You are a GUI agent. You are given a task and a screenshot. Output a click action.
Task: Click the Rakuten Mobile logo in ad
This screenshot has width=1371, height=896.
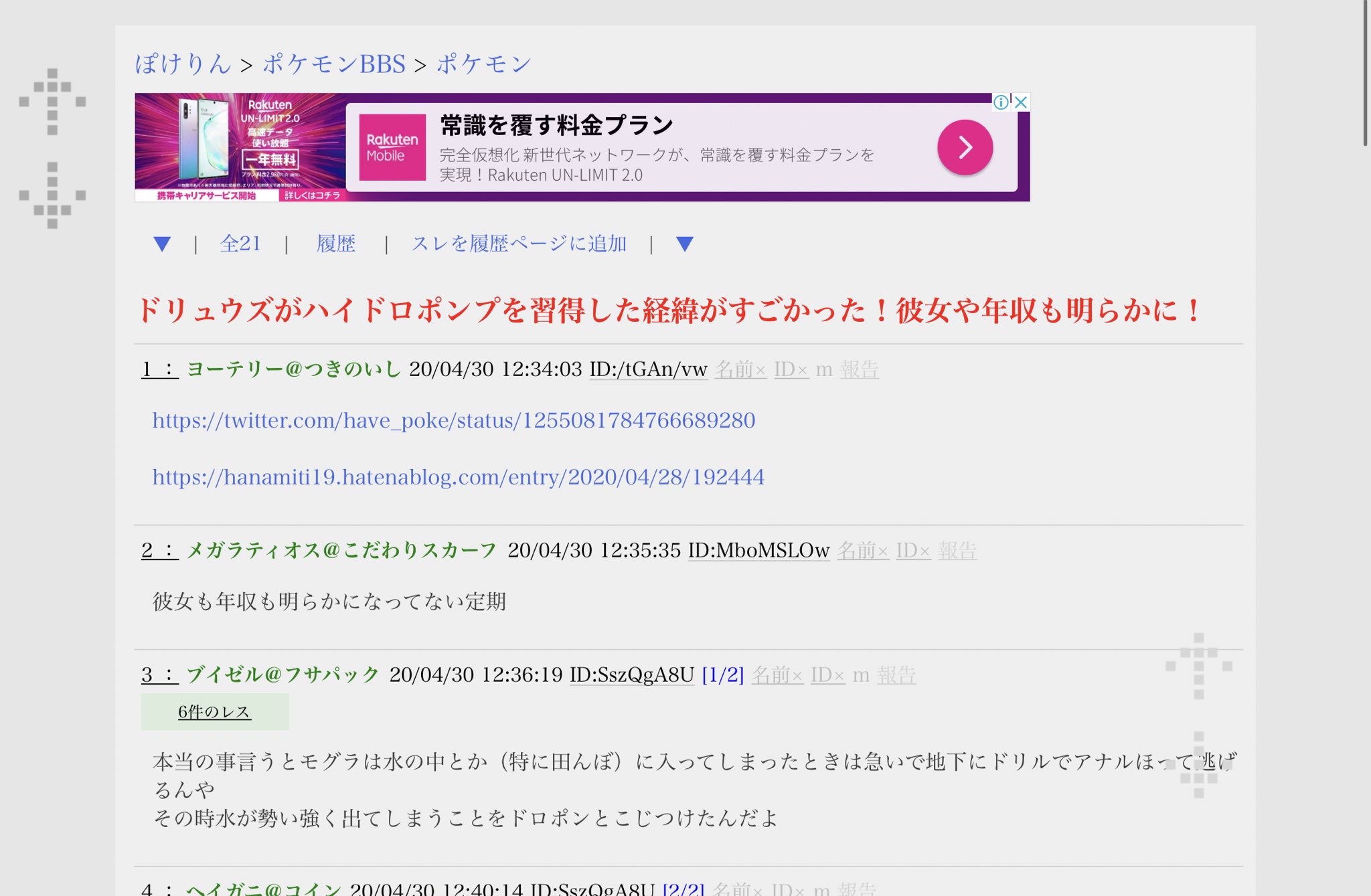[392, 147]
